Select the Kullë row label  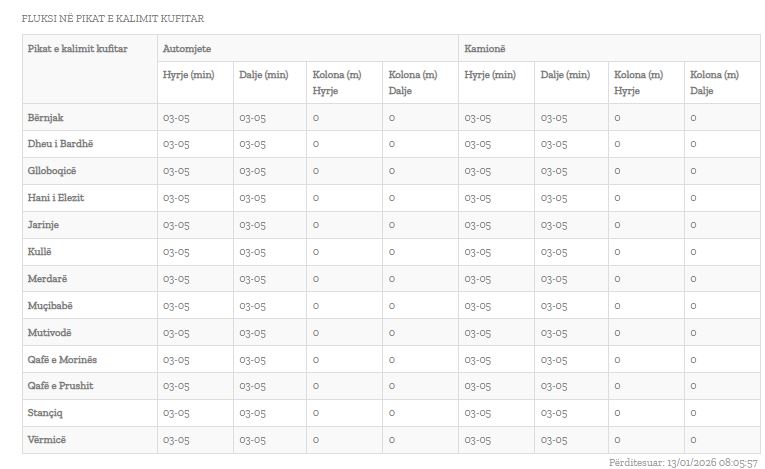tap(39, 252)
